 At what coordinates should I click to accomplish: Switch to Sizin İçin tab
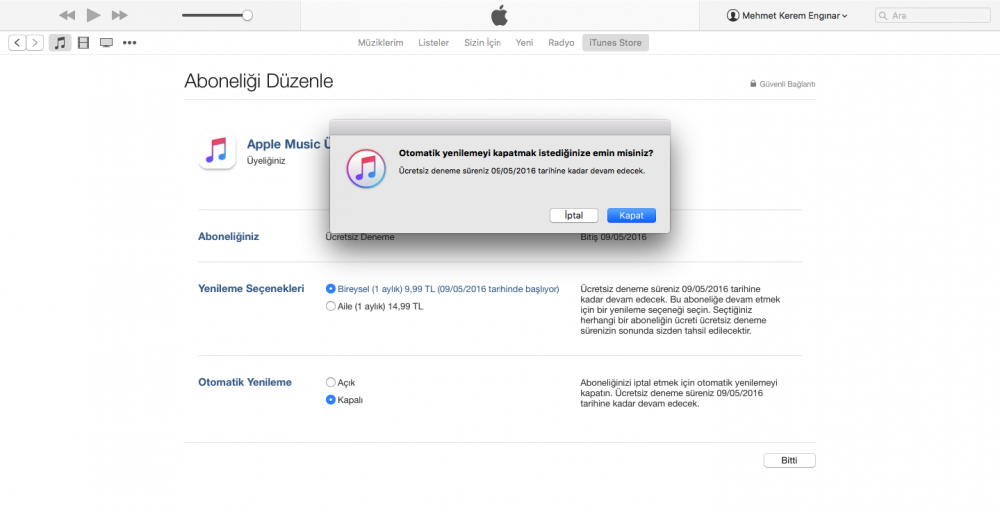coord(482,43)
